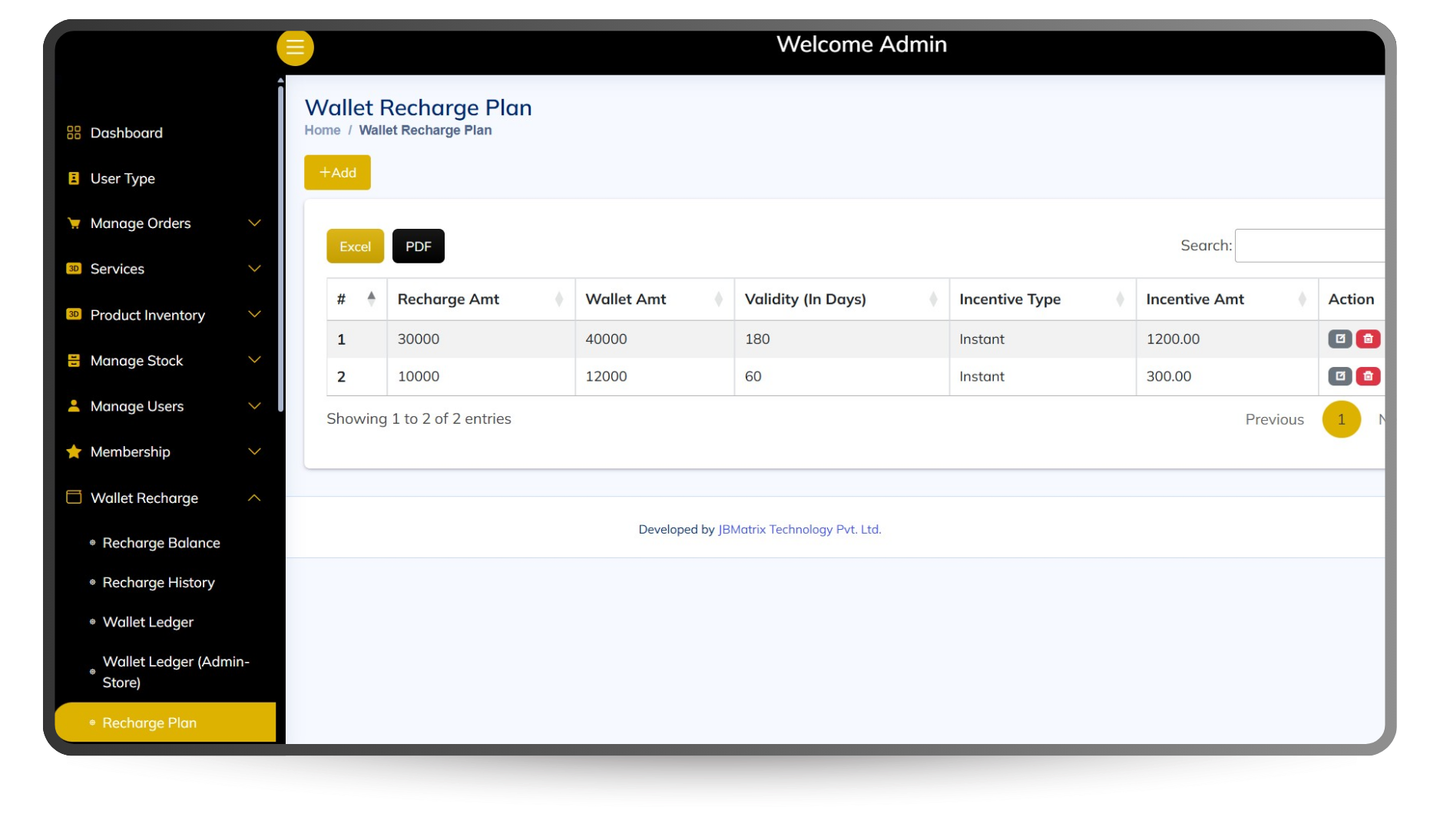Viewport: 1440px width, 840px height.
Task: Open the Wallet Ledger submenu item
Action: (147, 622)
